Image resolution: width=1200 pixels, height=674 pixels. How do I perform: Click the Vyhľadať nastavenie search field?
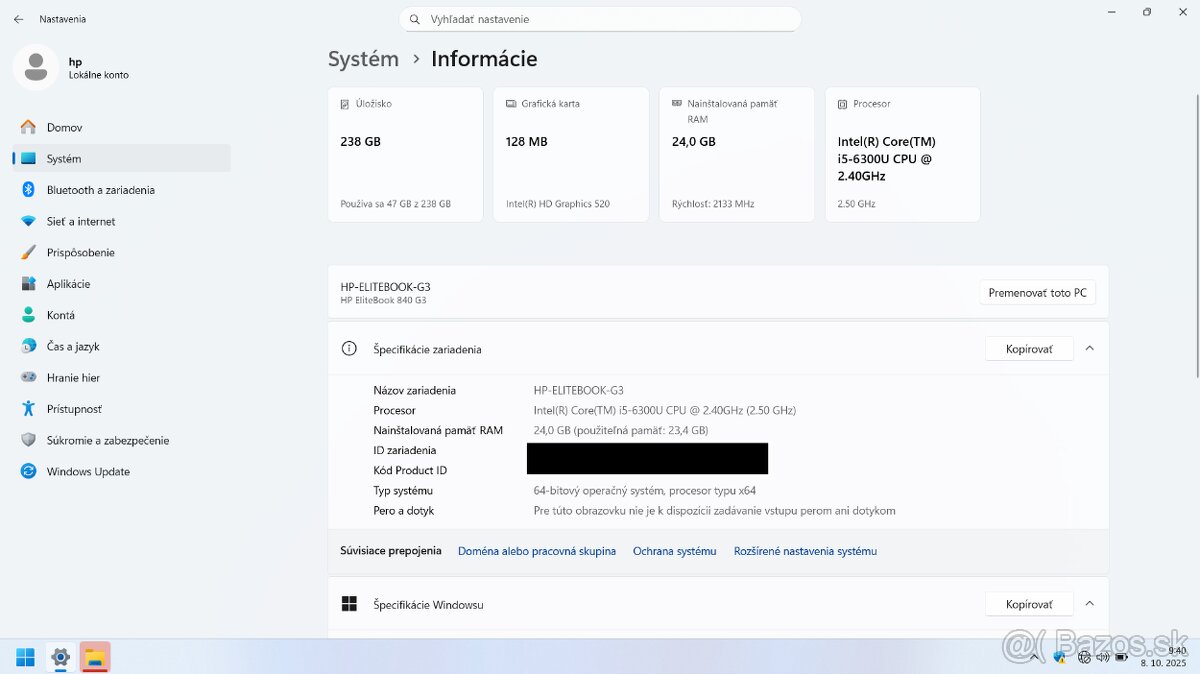tap(600, 19)
